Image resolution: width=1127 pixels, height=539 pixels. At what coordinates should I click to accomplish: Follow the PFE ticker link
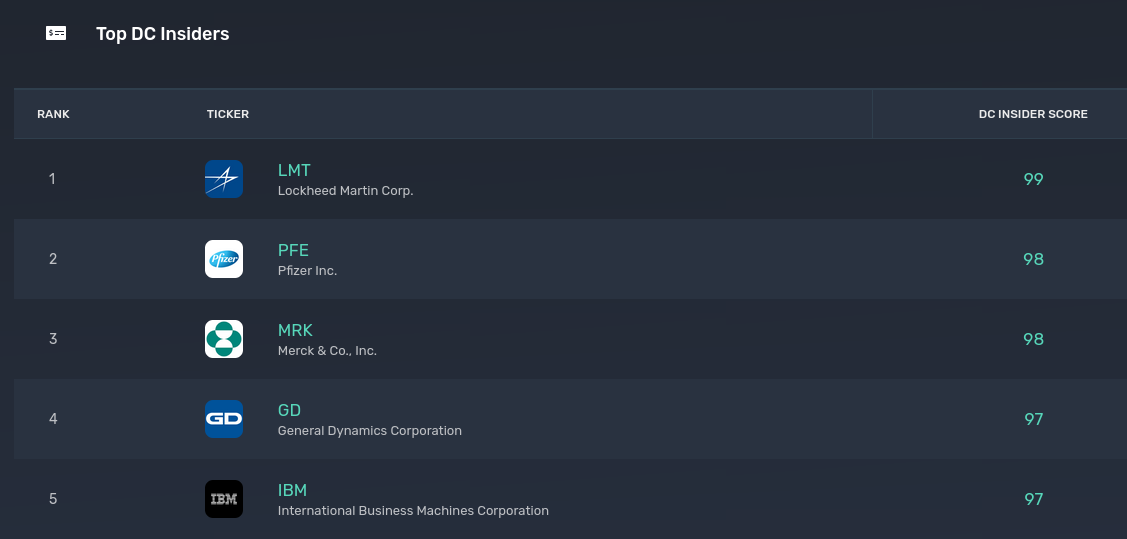(293, 250)
